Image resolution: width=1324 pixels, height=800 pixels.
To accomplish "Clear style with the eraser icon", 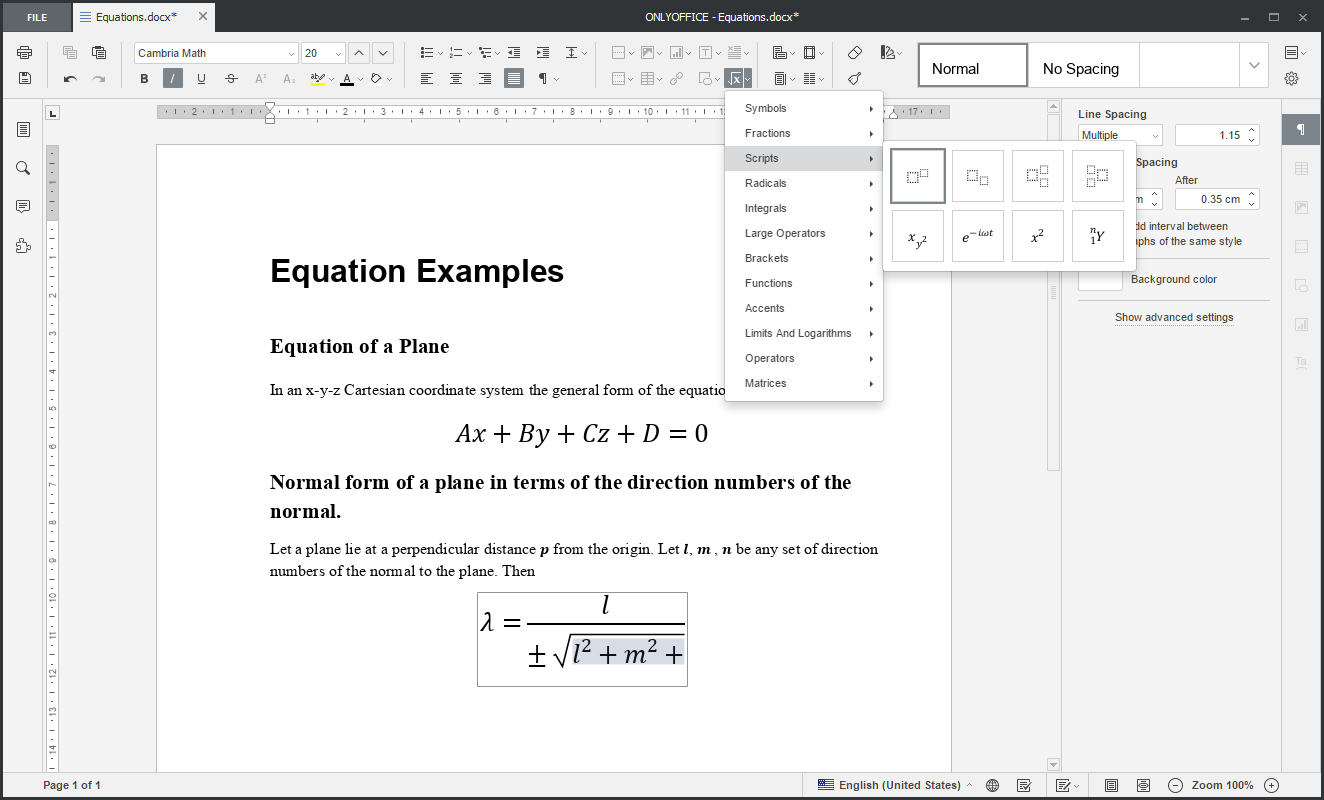I will pos(854,53).
